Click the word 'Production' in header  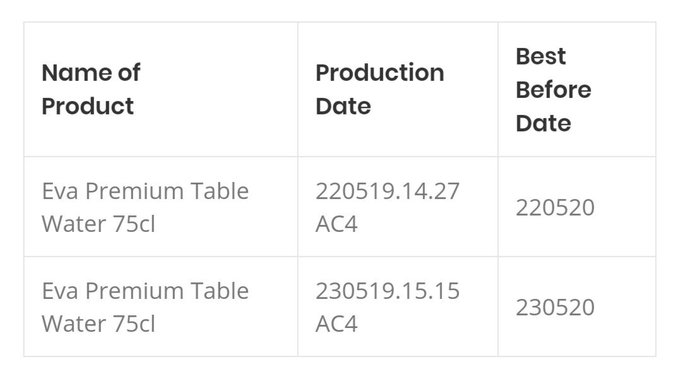click(x=380, y=72)
